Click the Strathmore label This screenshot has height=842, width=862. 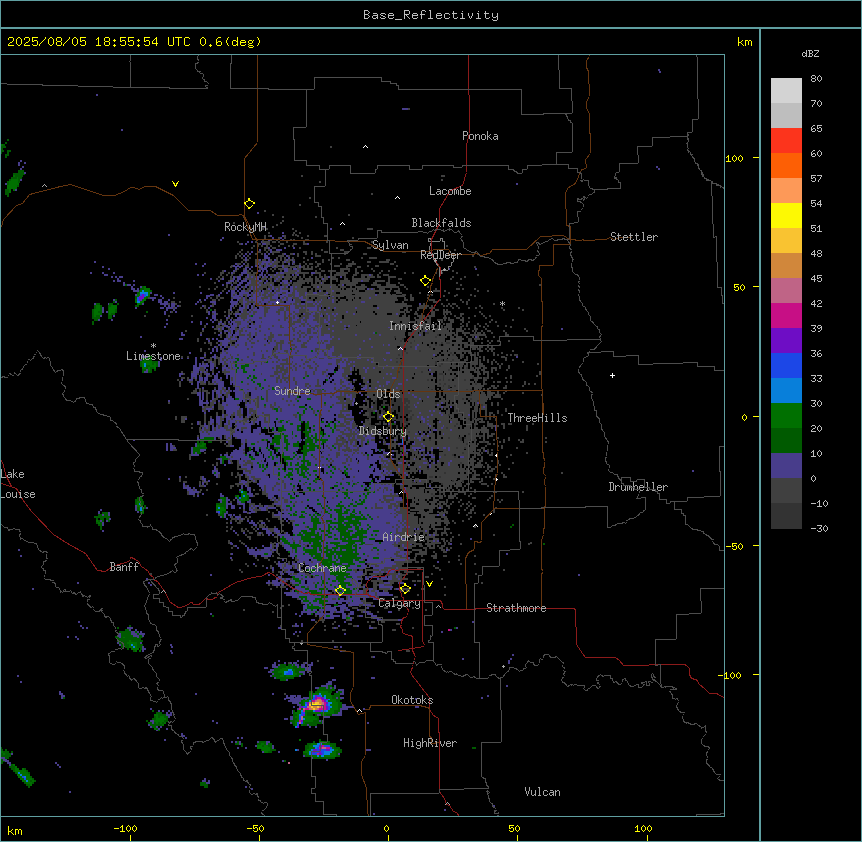coord(516,608)
